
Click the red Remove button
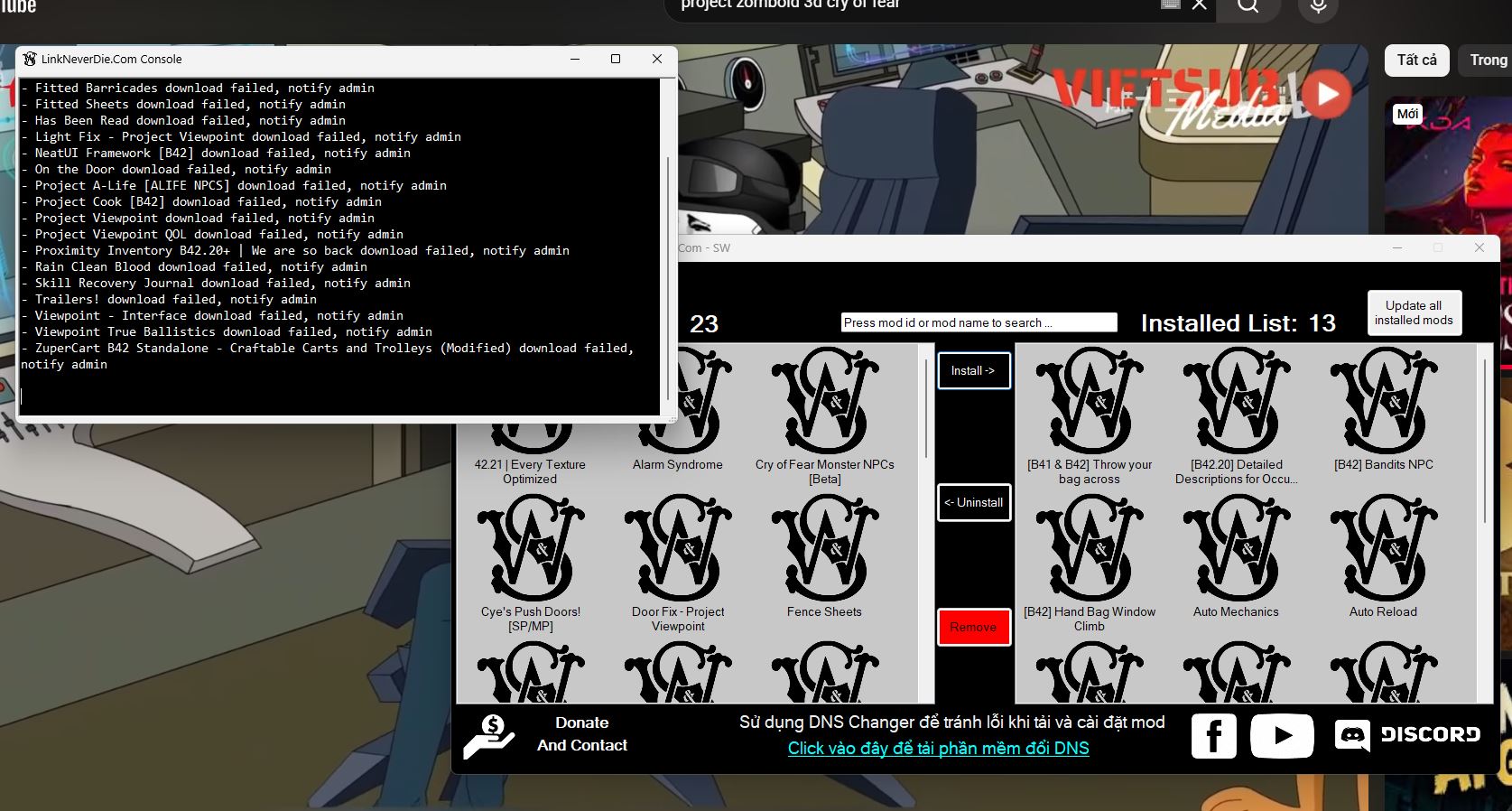tap(973, 627)
